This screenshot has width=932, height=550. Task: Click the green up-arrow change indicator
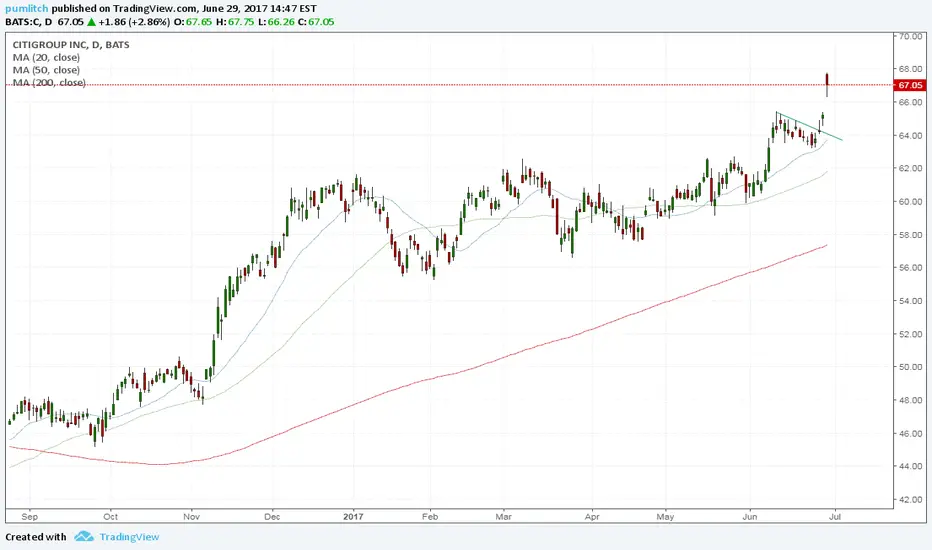pyautogui.click(x=92, y=22)
